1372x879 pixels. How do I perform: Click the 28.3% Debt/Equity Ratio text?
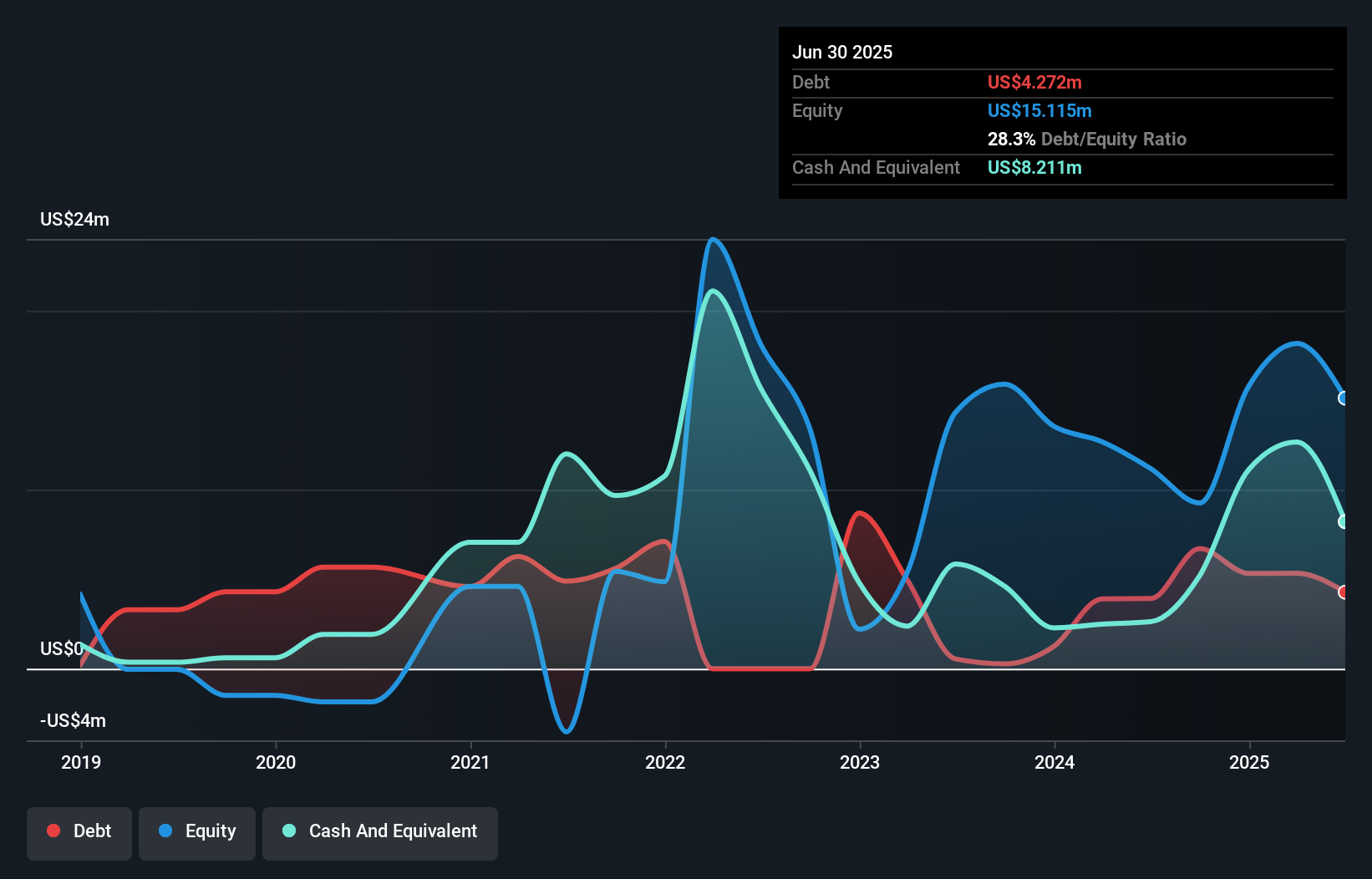point(1087,140)
